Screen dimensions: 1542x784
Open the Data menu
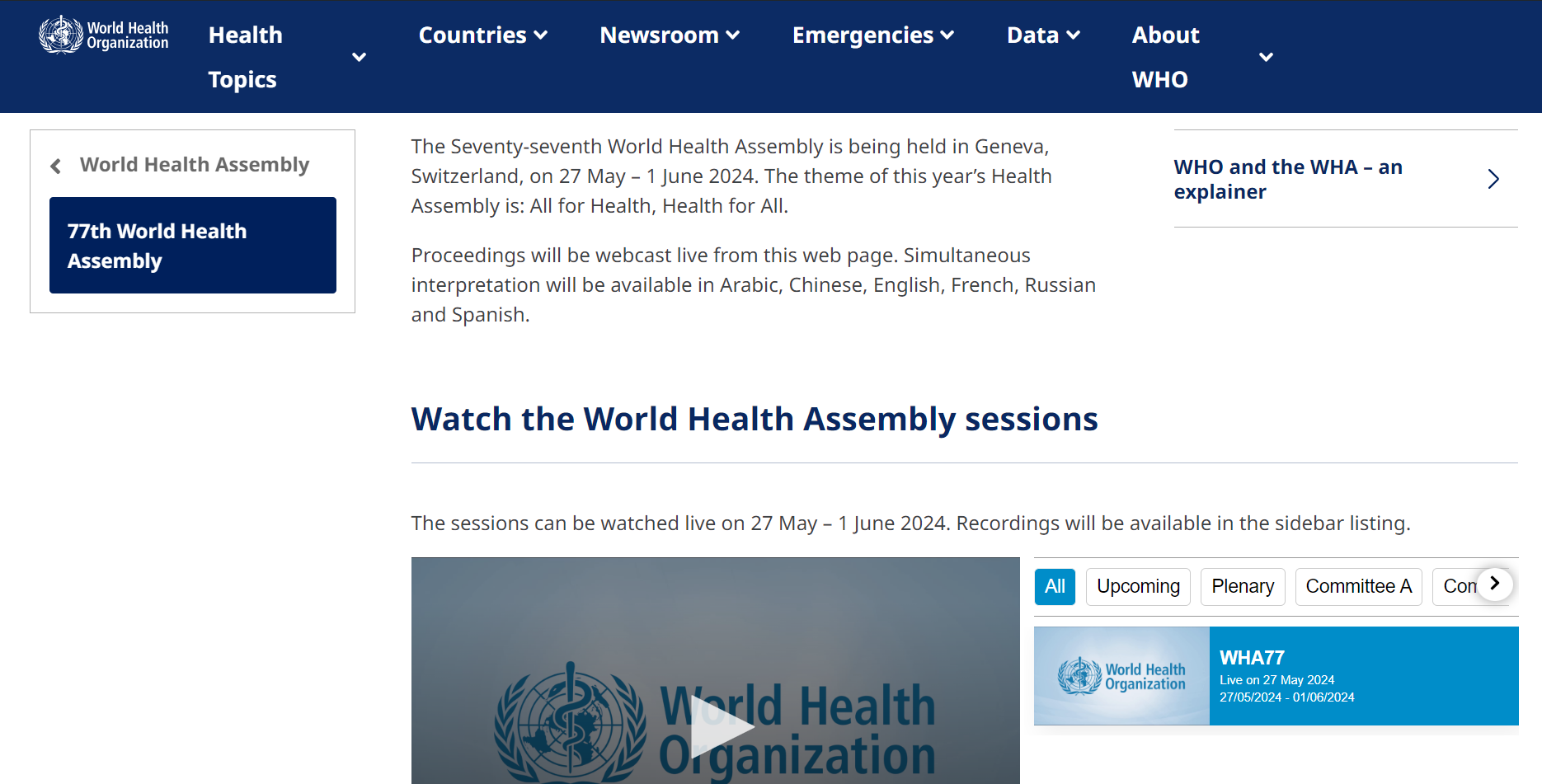[1032, 35]
